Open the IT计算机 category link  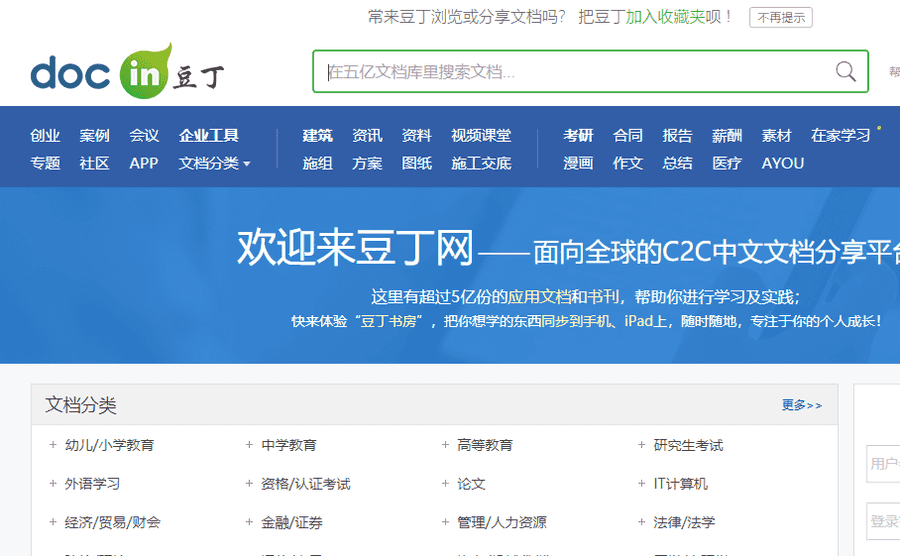click(681, 484)
